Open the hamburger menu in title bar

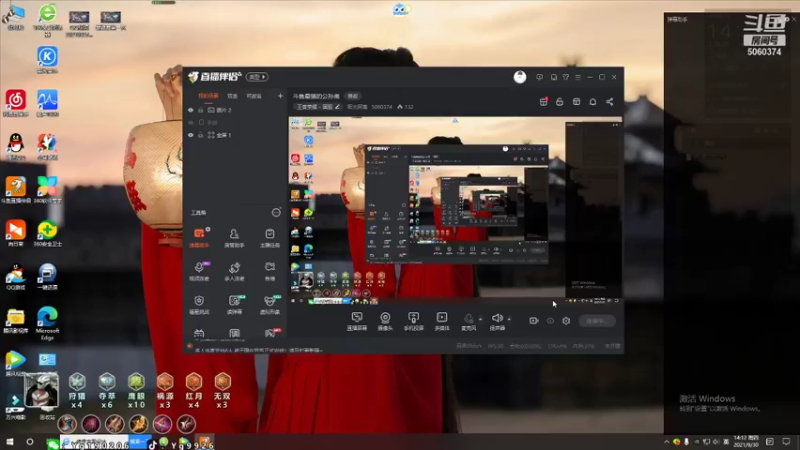[578, 77]
